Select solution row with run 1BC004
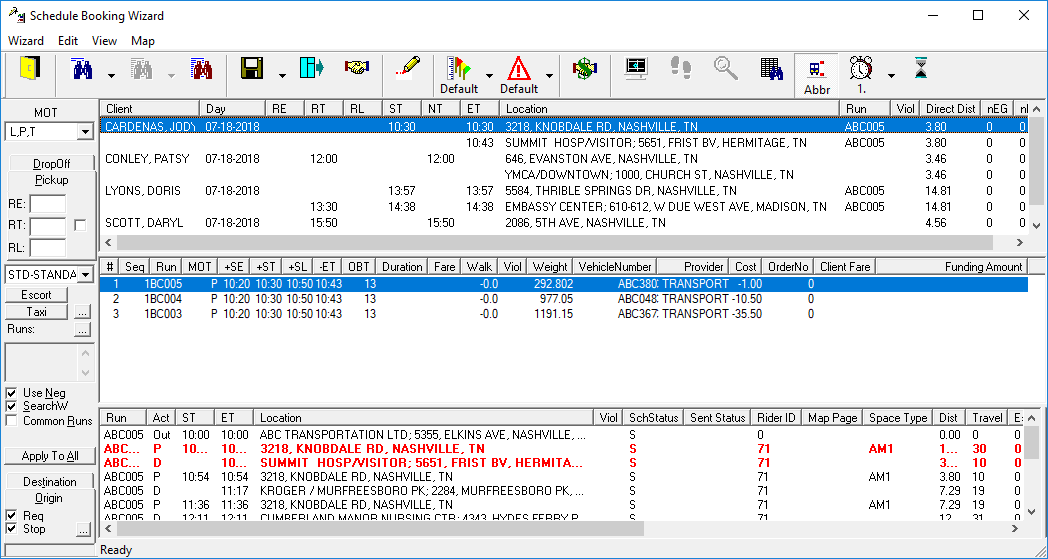 pos(563,299)
